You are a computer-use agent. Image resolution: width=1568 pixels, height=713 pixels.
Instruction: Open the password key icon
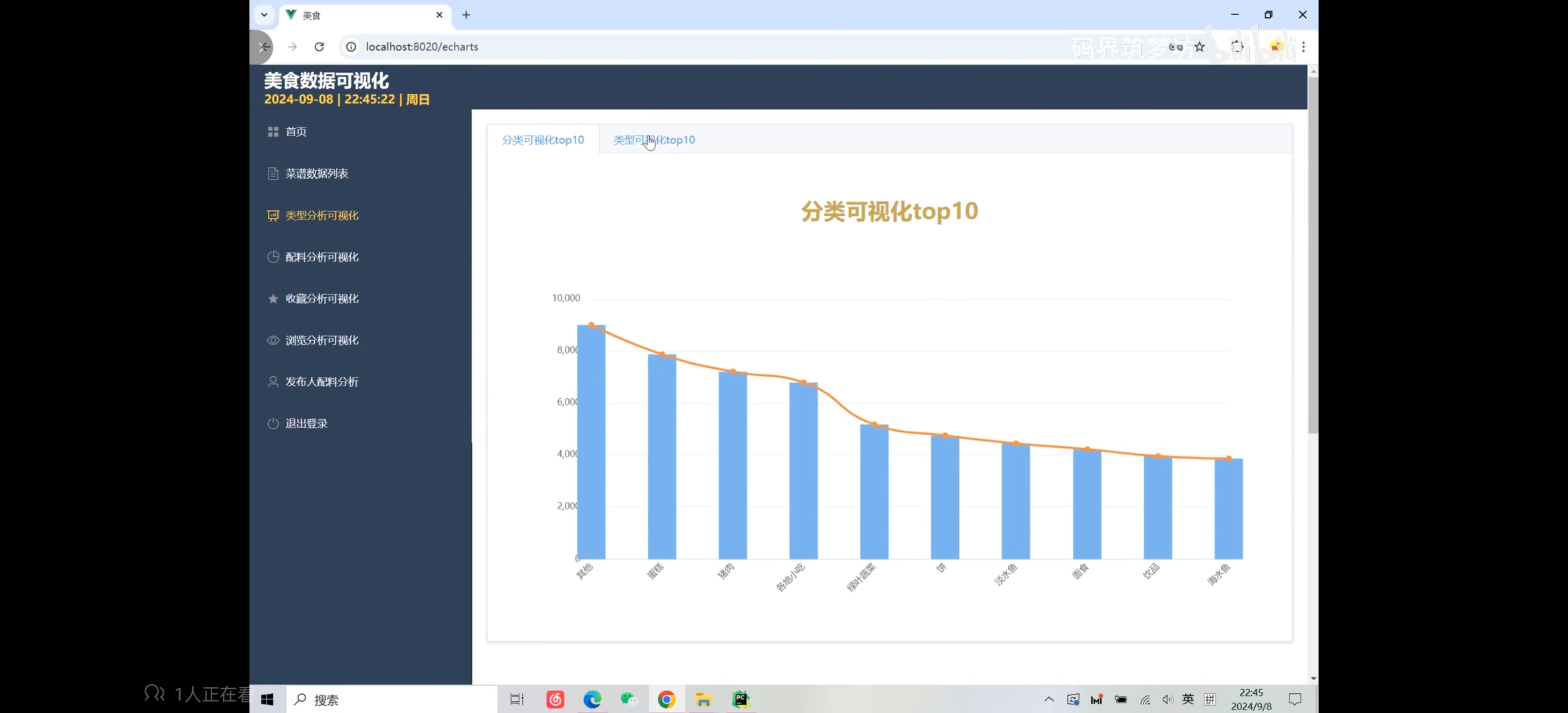[1176, 47]
